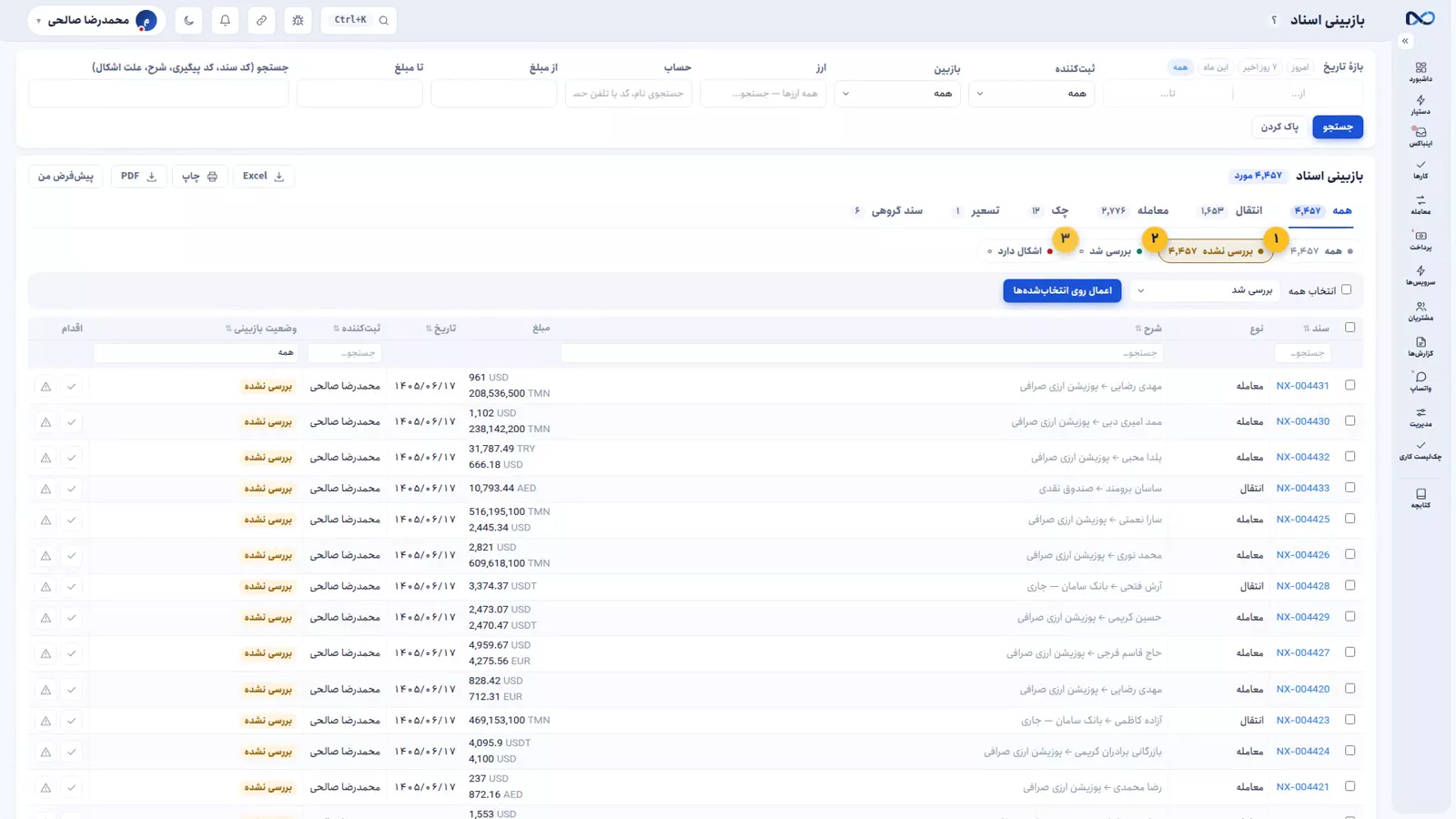Select the row checkbox for NX-004425
Screen dimensions: 1456x819
pyautogui.click(x=1350, y=518)
